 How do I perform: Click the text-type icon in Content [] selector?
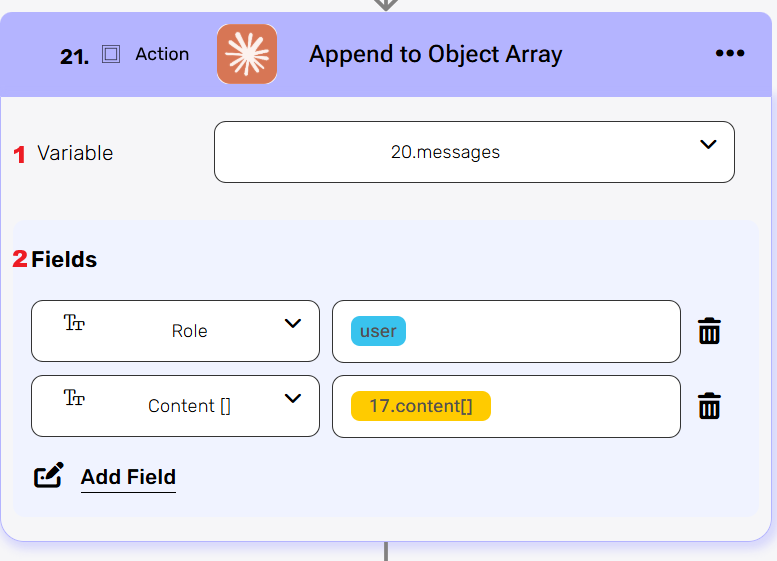coord(74,397)
